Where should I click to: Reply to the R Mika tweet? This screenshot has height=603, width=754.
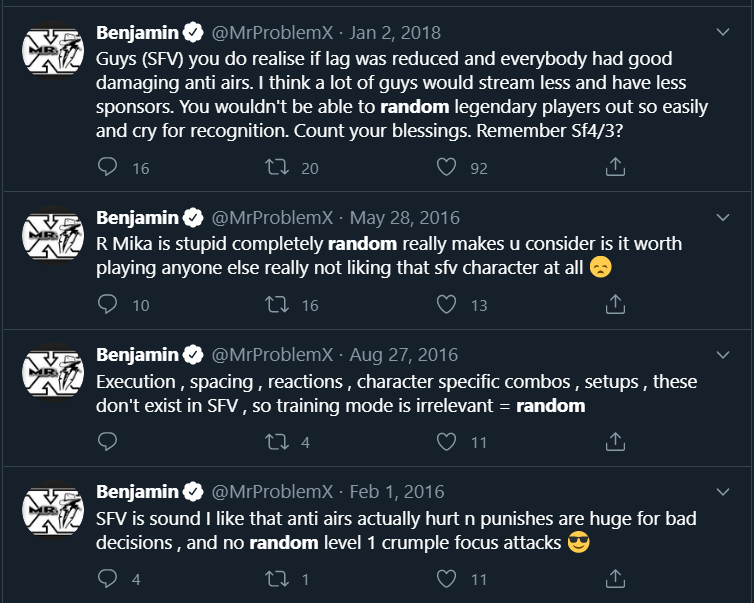tap(108, 304)
